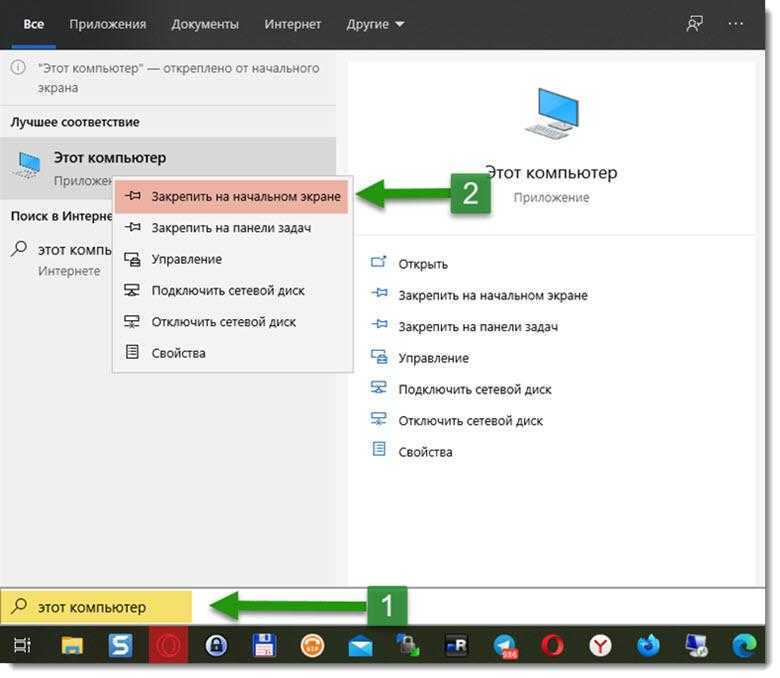The image size is (780, 678).
Task: Open the Mail app envelope icon
Action: click(x=361, y=647)
